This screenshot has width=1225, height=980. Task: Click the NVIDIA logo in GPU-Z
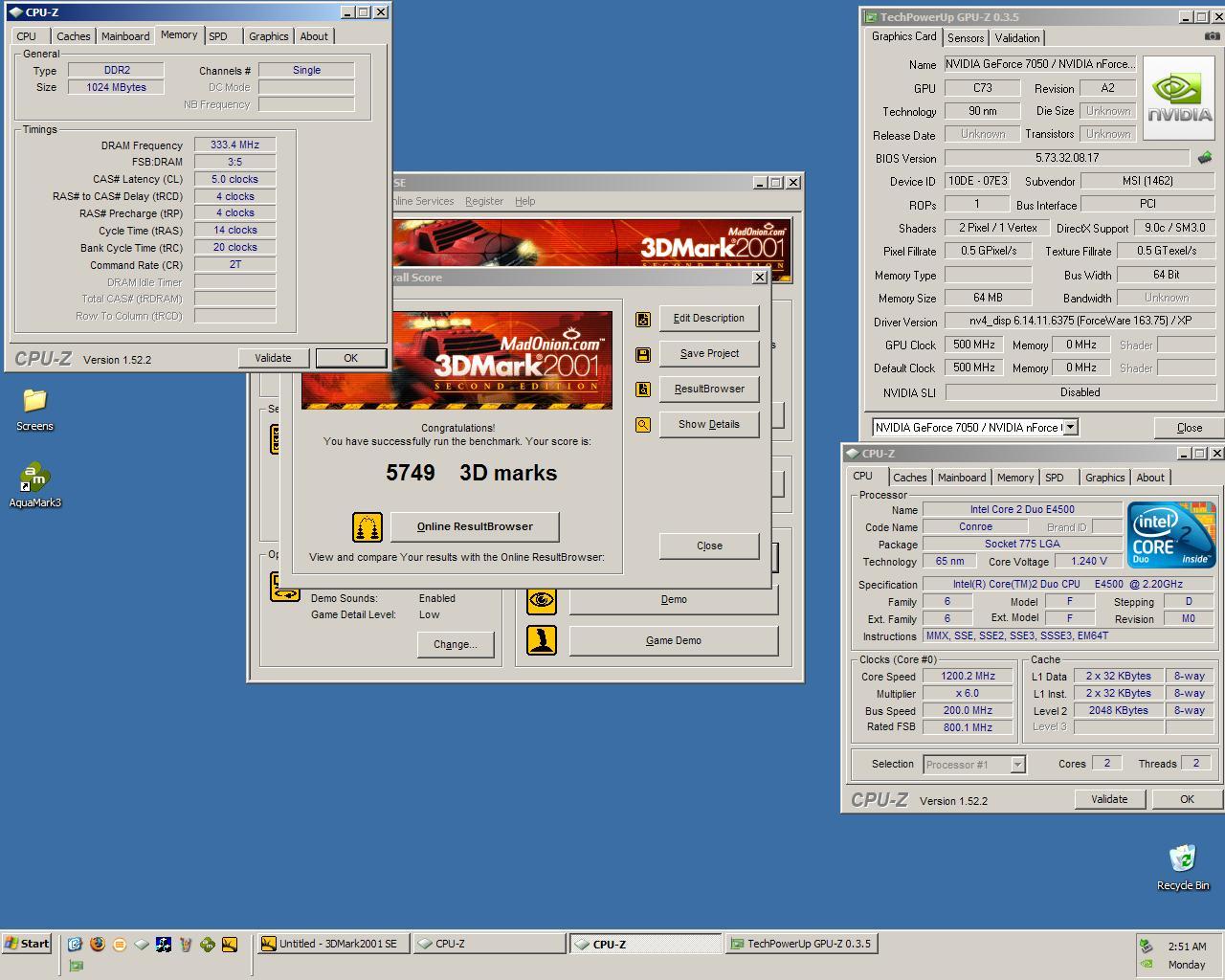(x=1179, y=98)
